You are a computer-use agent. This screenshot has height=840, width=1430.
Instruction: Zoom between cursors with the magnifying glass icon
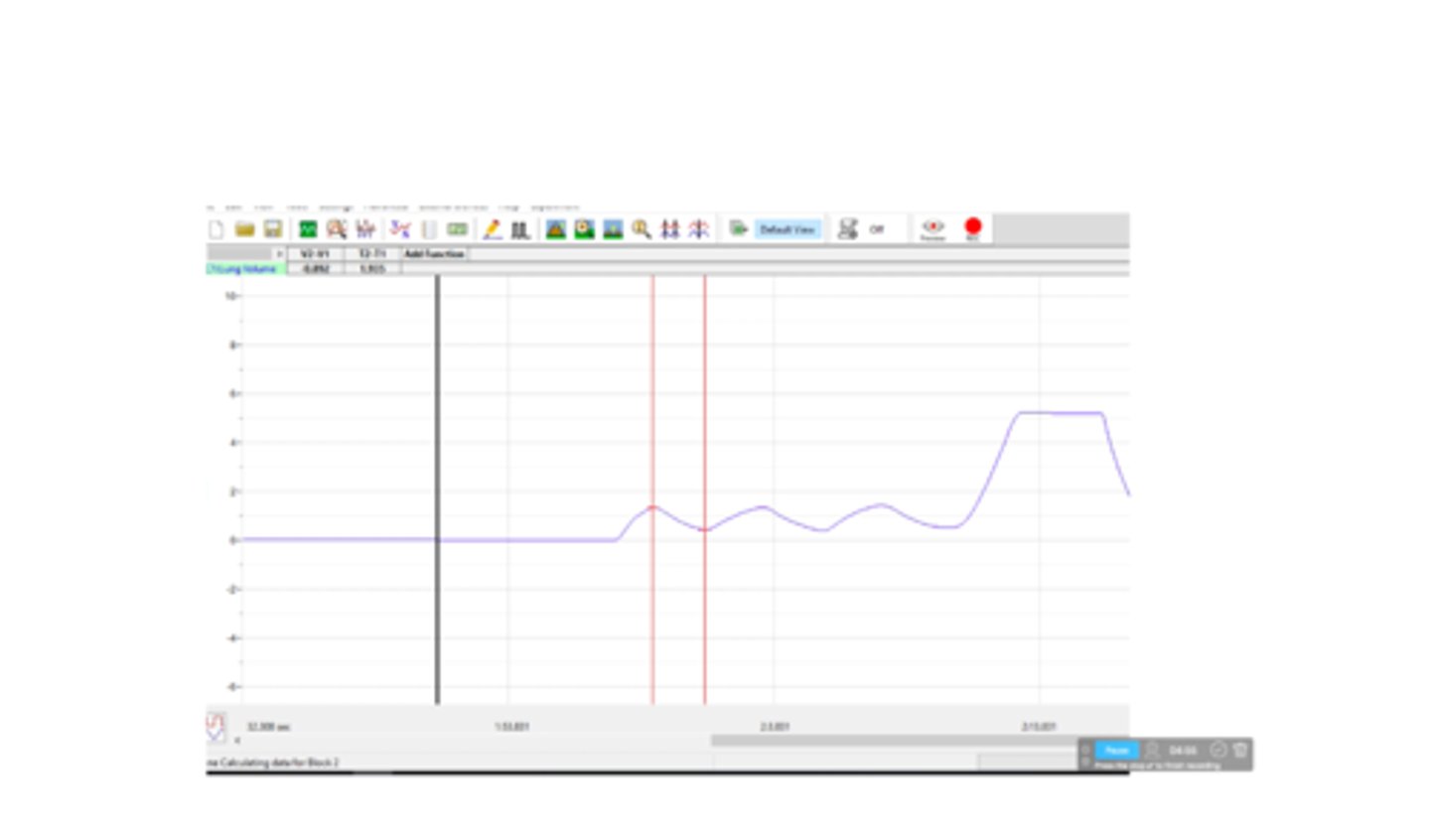[x=642, y=229]
